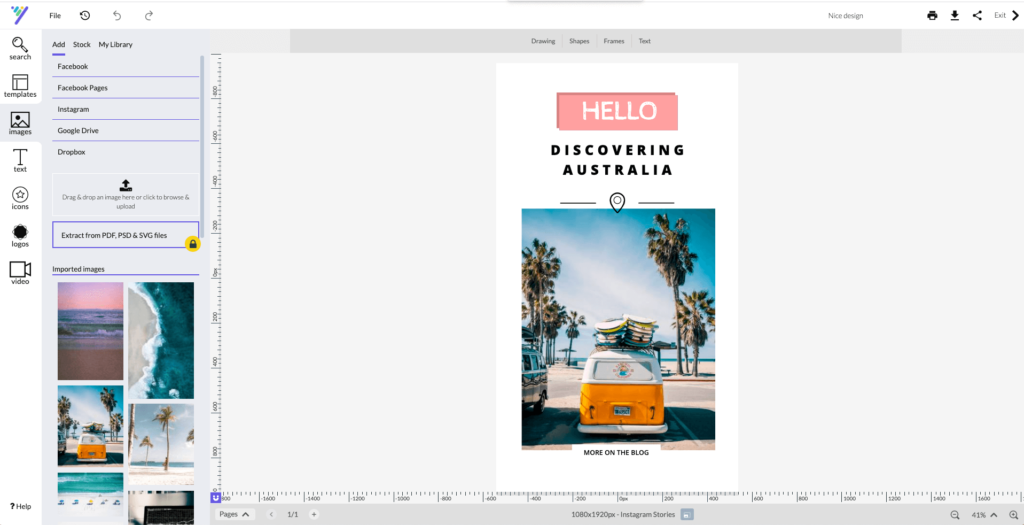Image resolution: width=1024 pixels, height=525 pixels.
Task: Expand the Pages panel chevron
Action: coord(246,514)
